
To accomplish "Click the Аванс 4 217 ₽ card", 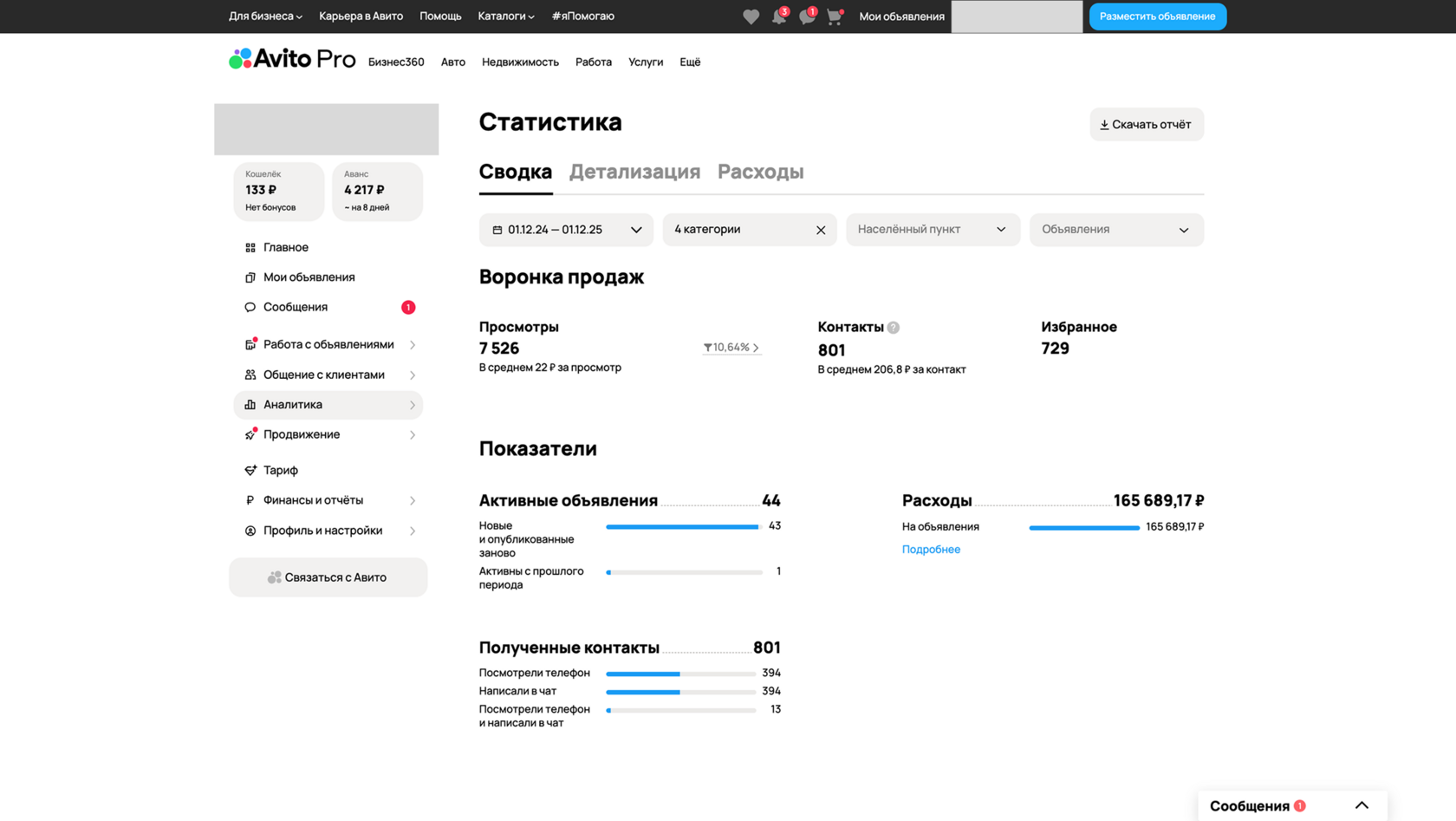I will 377,191.
